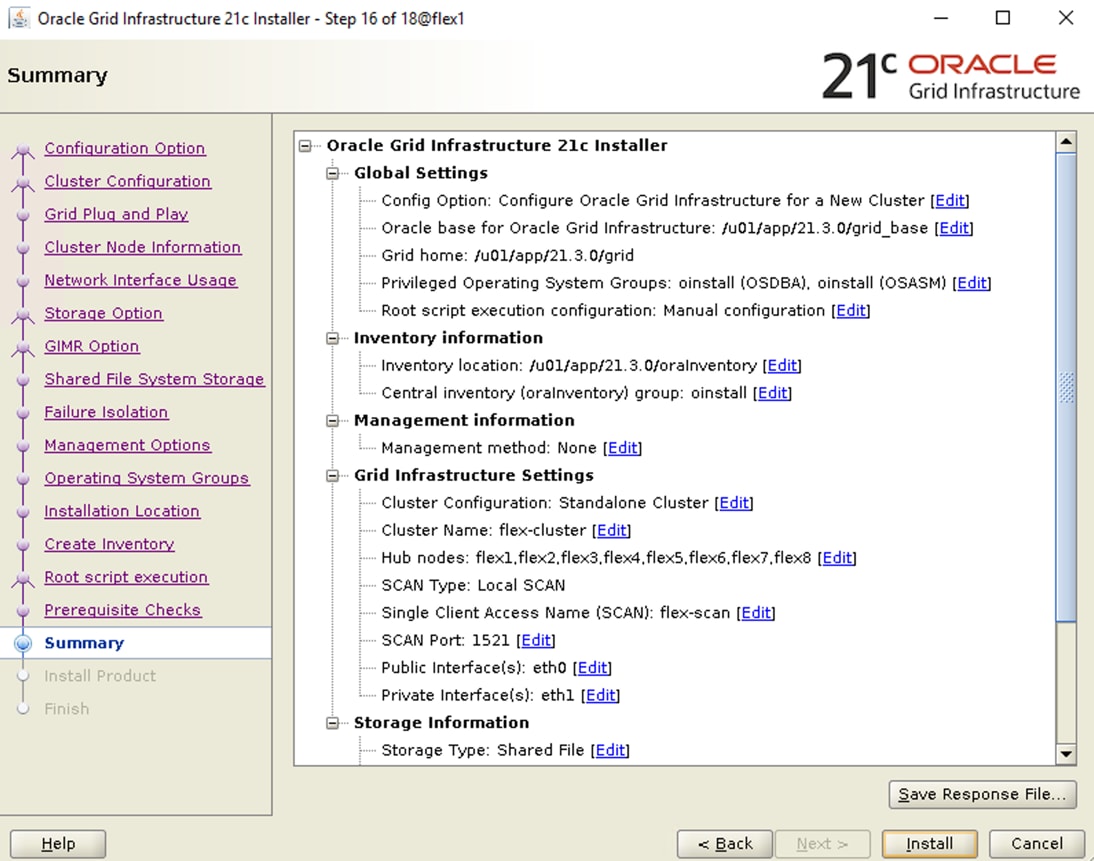Screen dimensions: 1094x861
Task: Edit the Root script execution configuration
Action: pyautogui.click(x=851, y=310)
